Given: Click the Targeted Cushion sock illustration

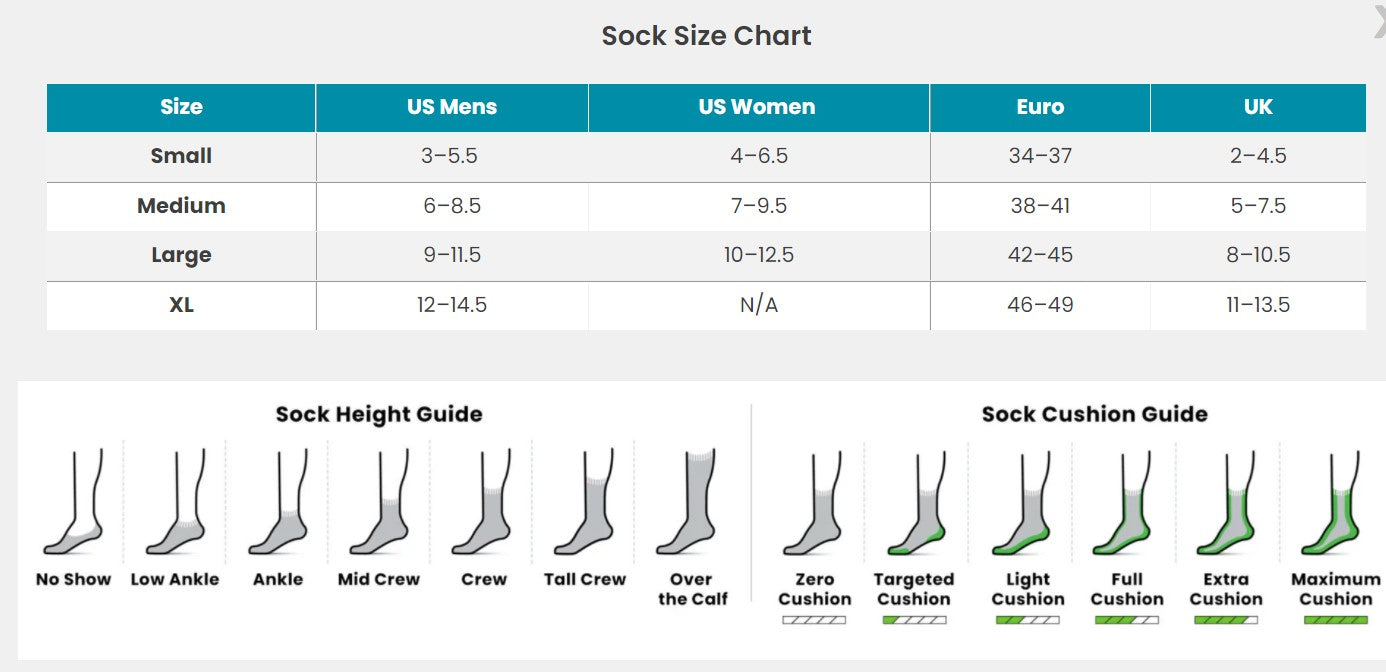Looking at the screenshot, I should (914, 504).
